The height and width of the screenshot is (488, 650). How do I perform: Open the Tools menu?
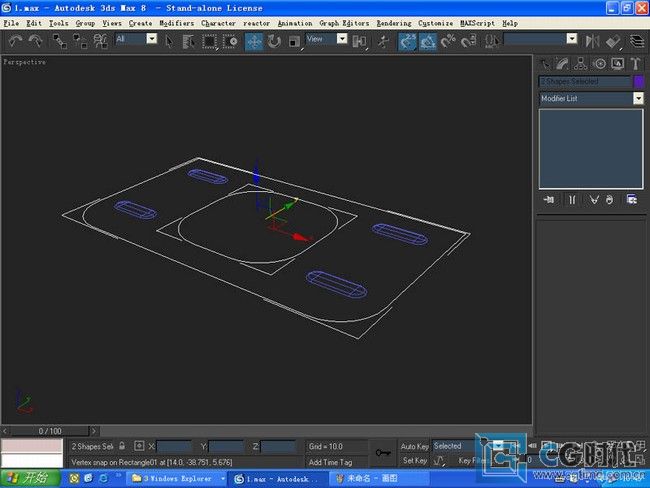click(58, 23)
